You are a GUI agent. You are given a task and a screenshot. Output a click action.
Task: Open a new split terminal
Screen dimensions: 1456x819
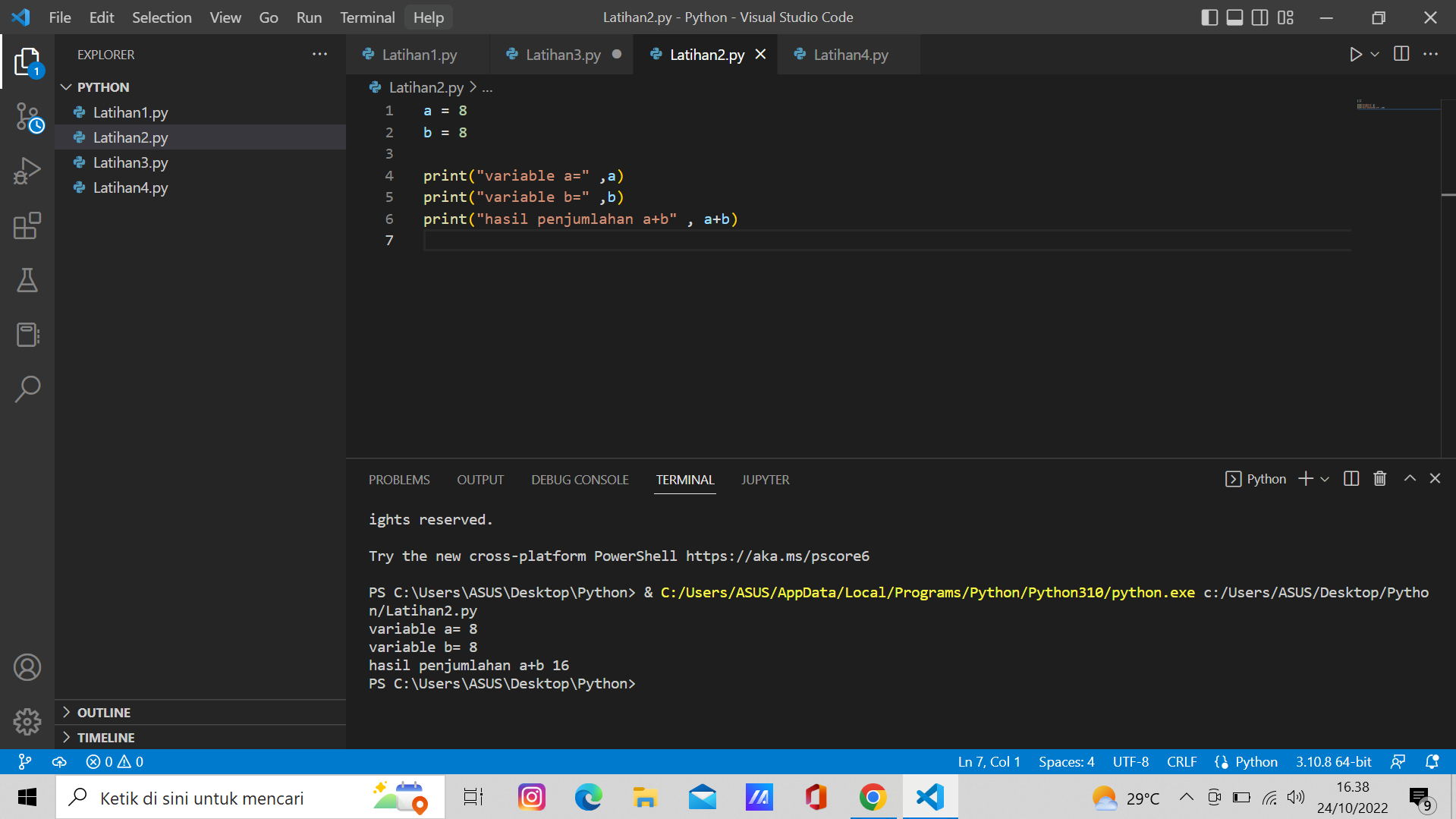(x=1351, y=478)
